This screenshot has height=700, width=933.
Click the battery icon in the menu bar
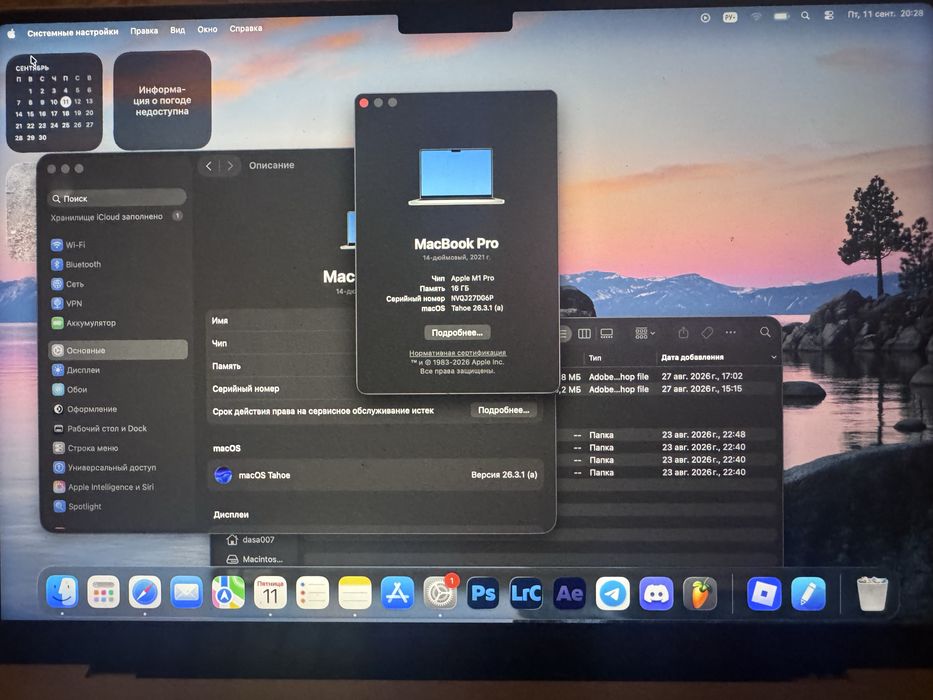click(x=781, y=17)
